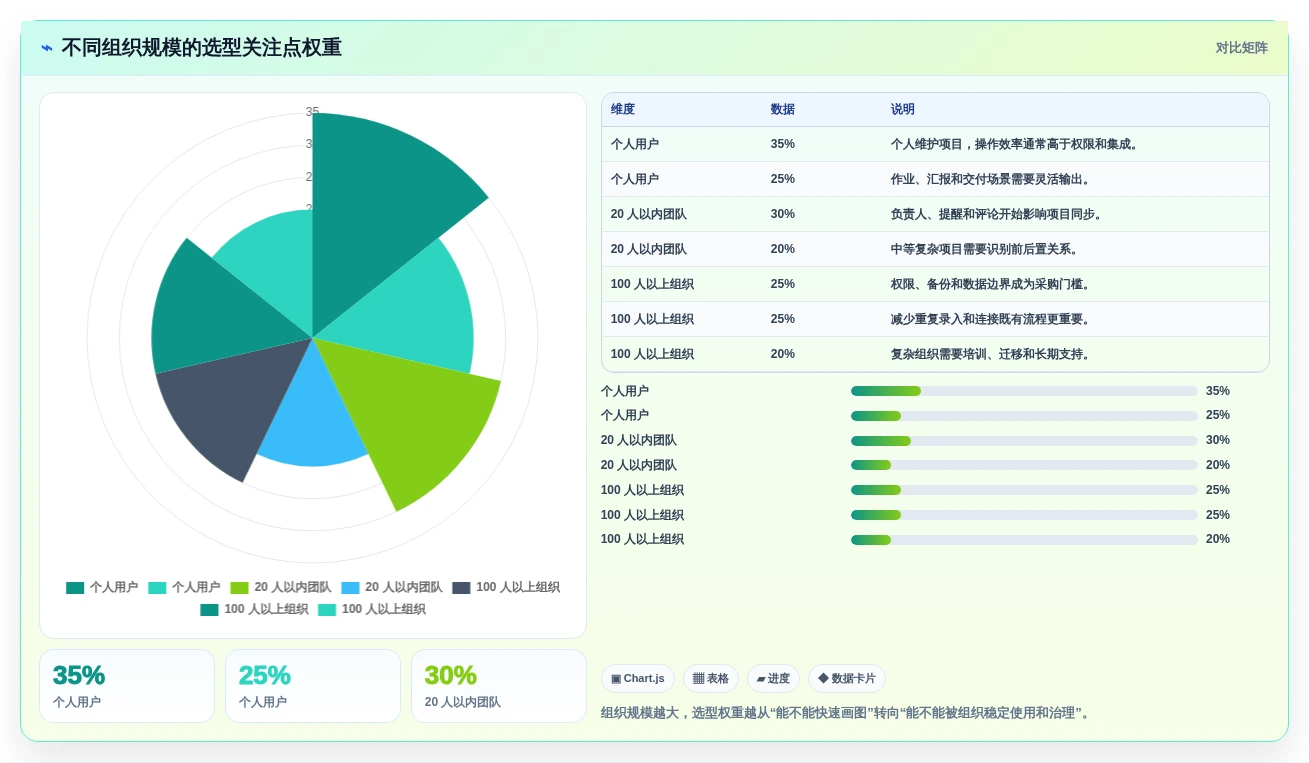Click row text 中等复杂项目需要识别前后置关系。
The width and height of the screenshot is (1309, 763).
click(986, 249)
